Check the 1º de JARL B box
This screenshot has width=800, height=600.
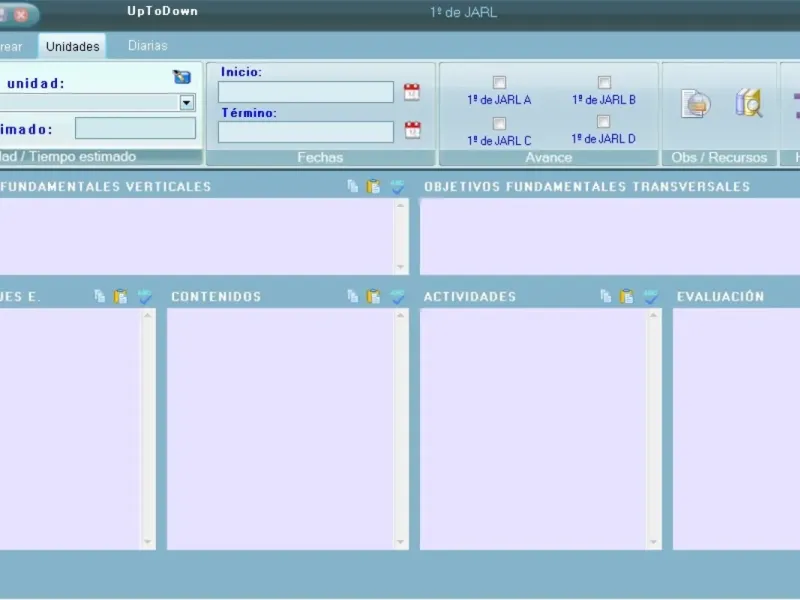[x=604, y=82]
